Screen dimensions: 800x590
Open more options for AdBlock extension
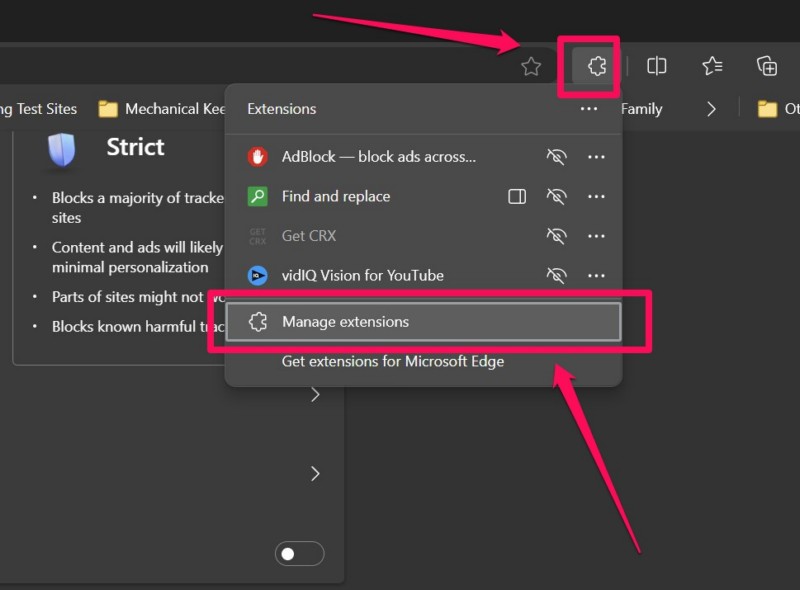coord(597,156)
